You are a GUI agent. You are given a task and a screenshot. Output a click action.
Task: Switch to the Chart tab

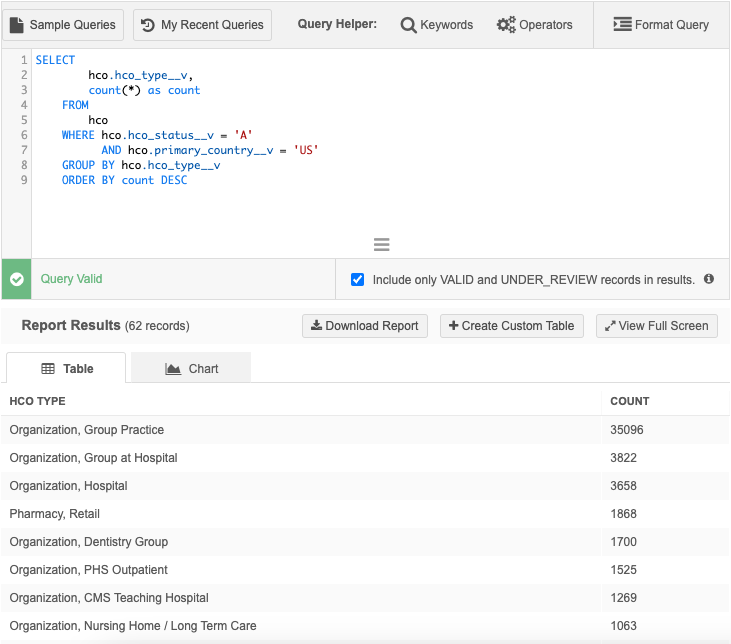191,369
